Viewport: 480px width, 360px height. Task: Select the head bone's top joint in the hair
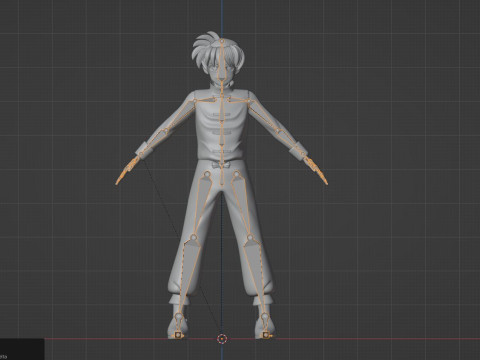click(222, 41)
